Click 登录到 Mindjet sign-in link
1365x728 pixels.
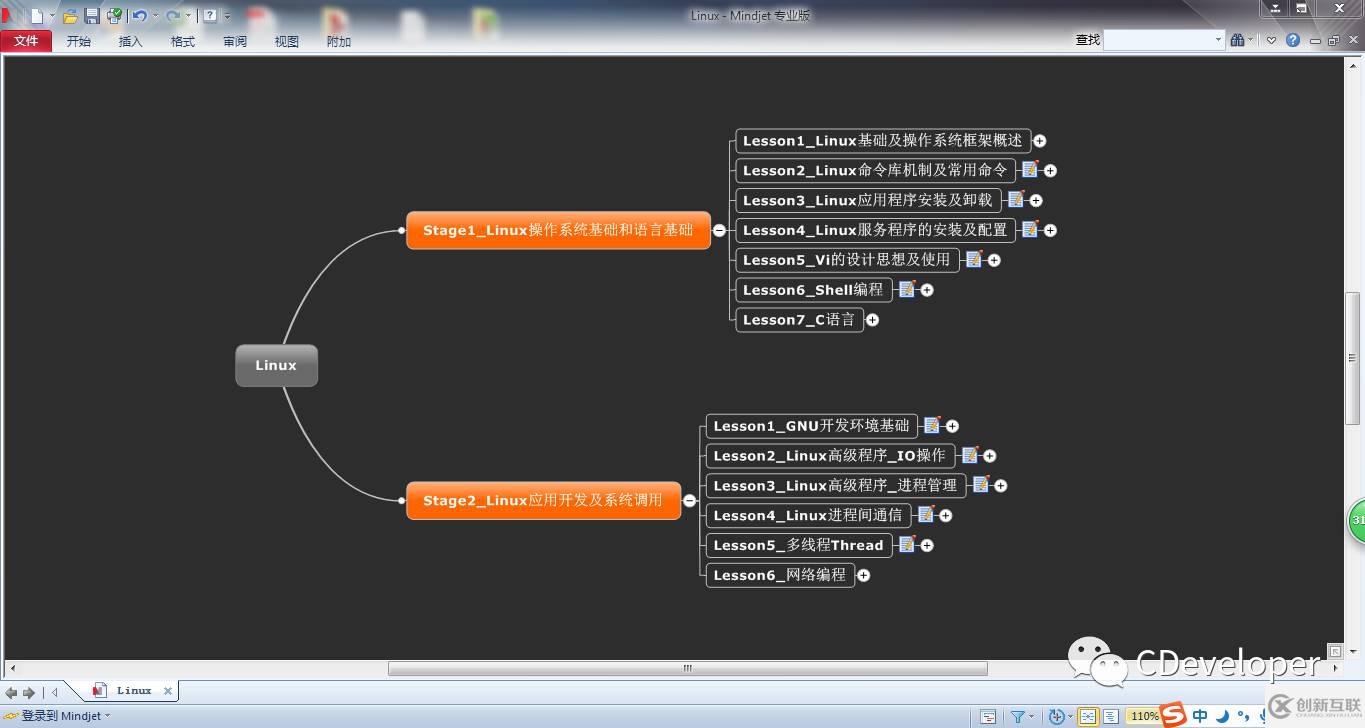pyautogui.click(x=61, y=716)
